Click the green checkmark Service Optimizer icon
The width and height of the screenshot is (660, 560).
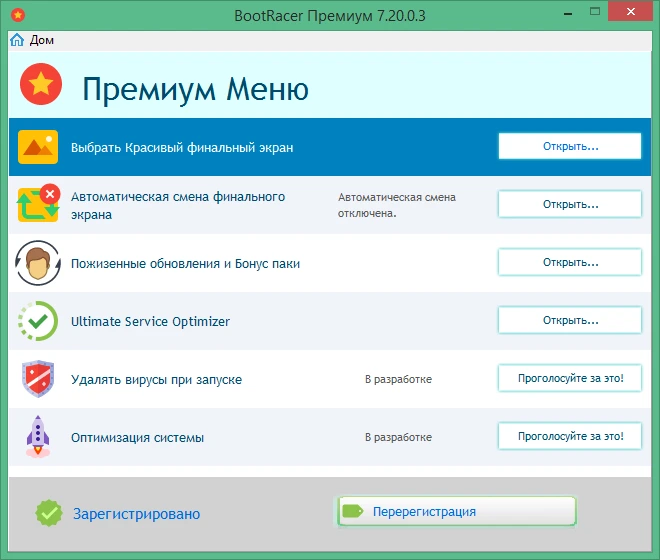[38, 321]
